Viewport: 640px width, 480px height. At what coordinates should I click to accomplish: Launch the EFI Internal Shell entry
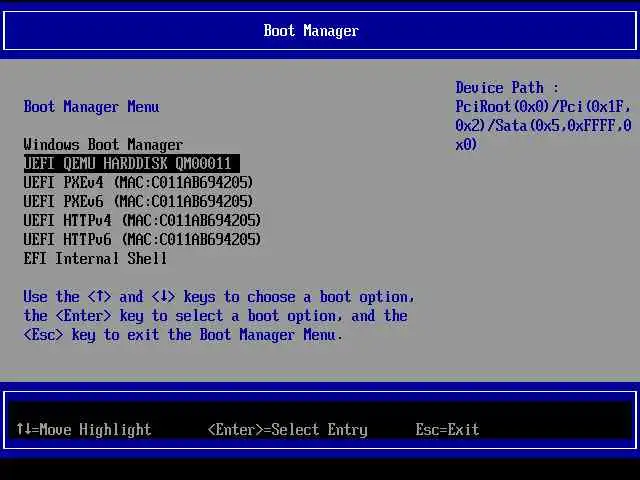pyautogui.click(x=95, y=258)
